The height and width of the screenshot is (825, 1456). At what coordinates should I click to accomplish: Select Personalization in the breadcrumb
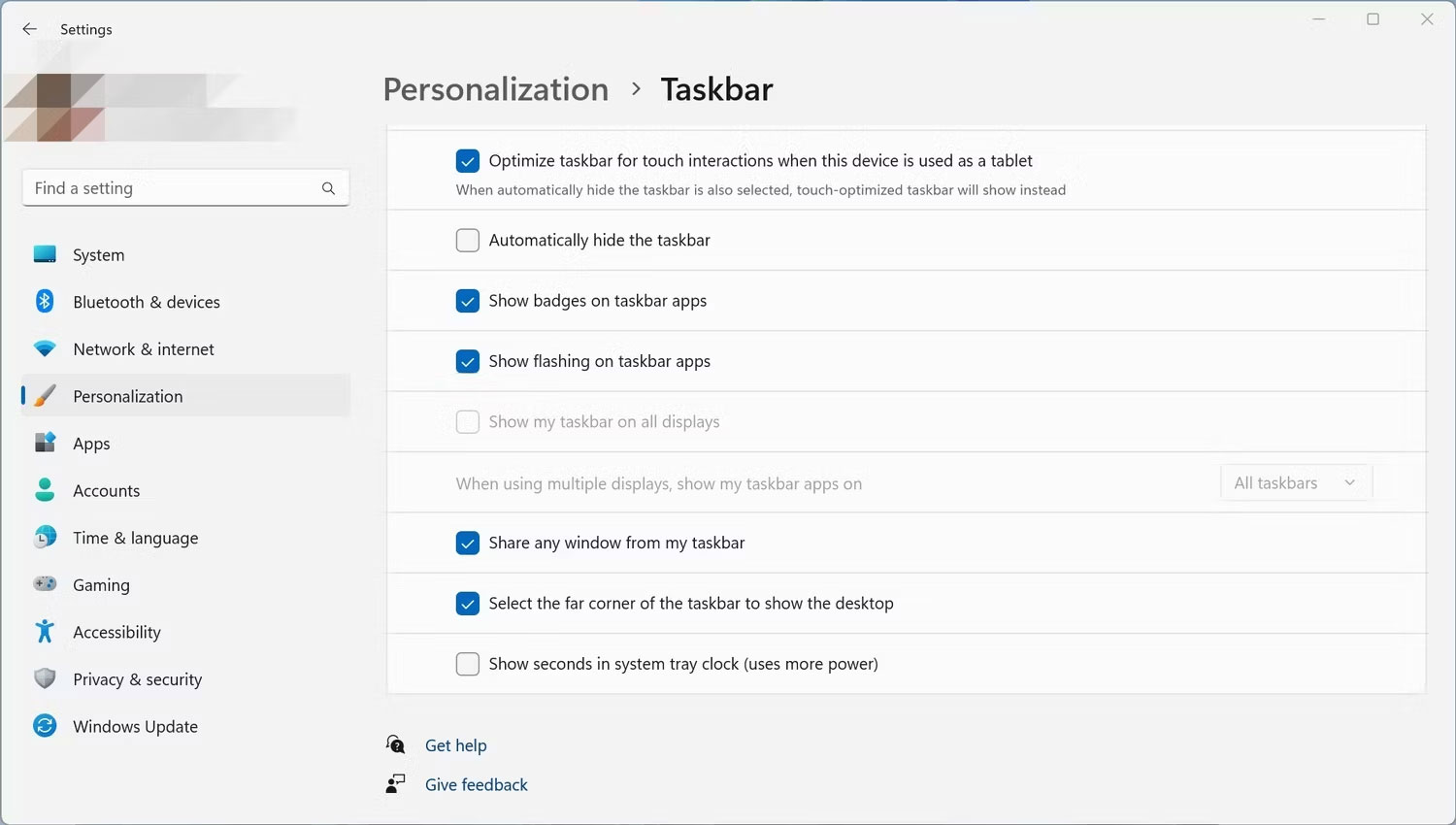(x=495, y=88)
